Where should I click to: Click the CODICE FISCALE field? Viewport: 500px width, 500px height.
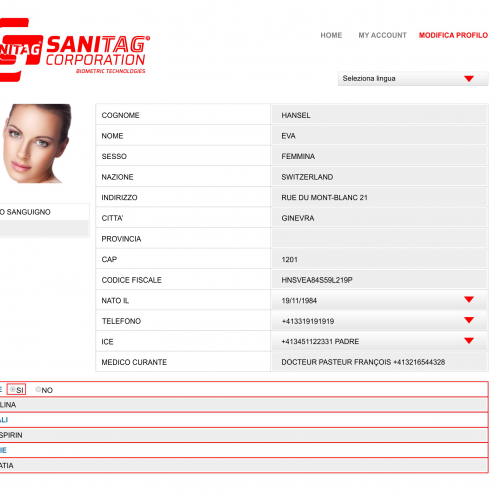[x=380, y=280]
